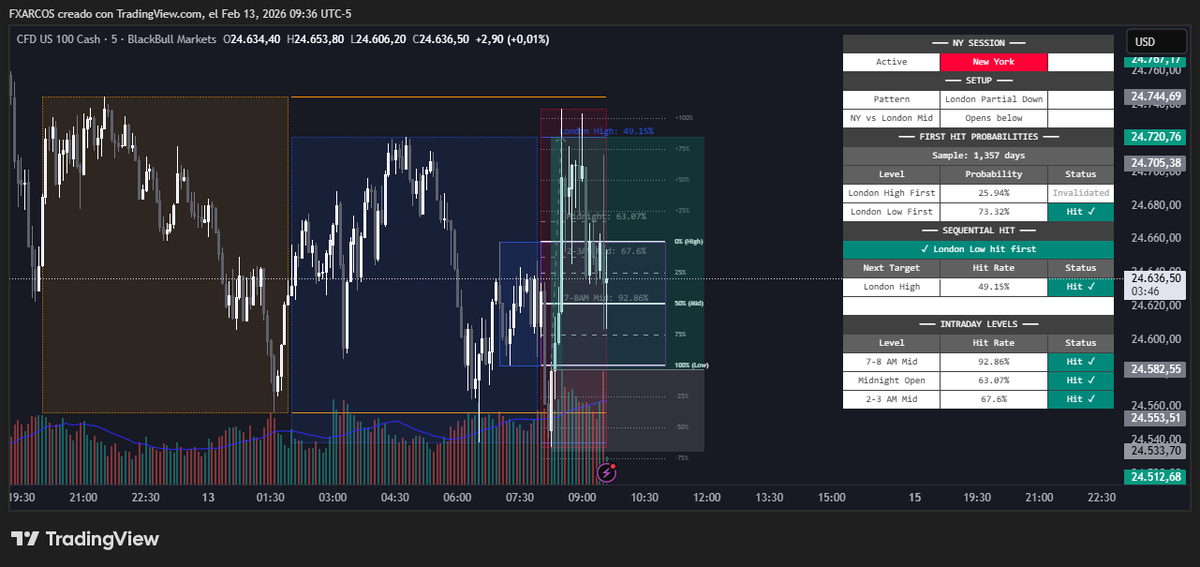Click the 13:30 time axis label
The height and width of the screenshot is (567, 1200).
770,497
